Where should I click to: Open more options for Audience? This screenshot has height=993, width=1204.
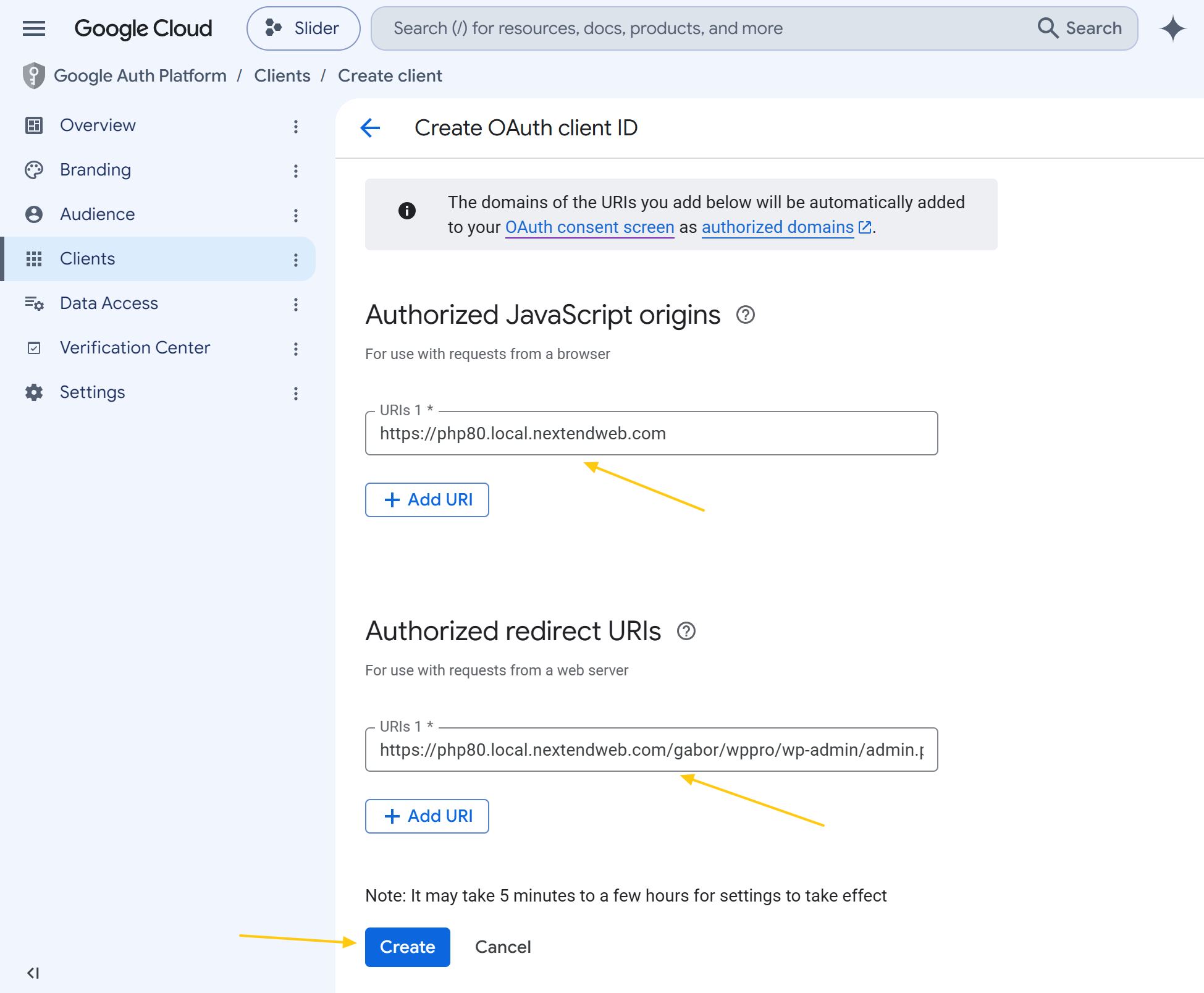296,216
